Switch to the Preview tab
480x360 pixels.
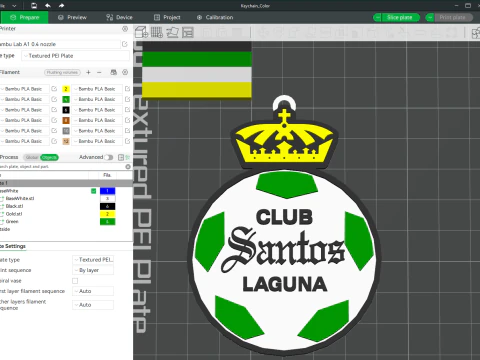point(72,17)
